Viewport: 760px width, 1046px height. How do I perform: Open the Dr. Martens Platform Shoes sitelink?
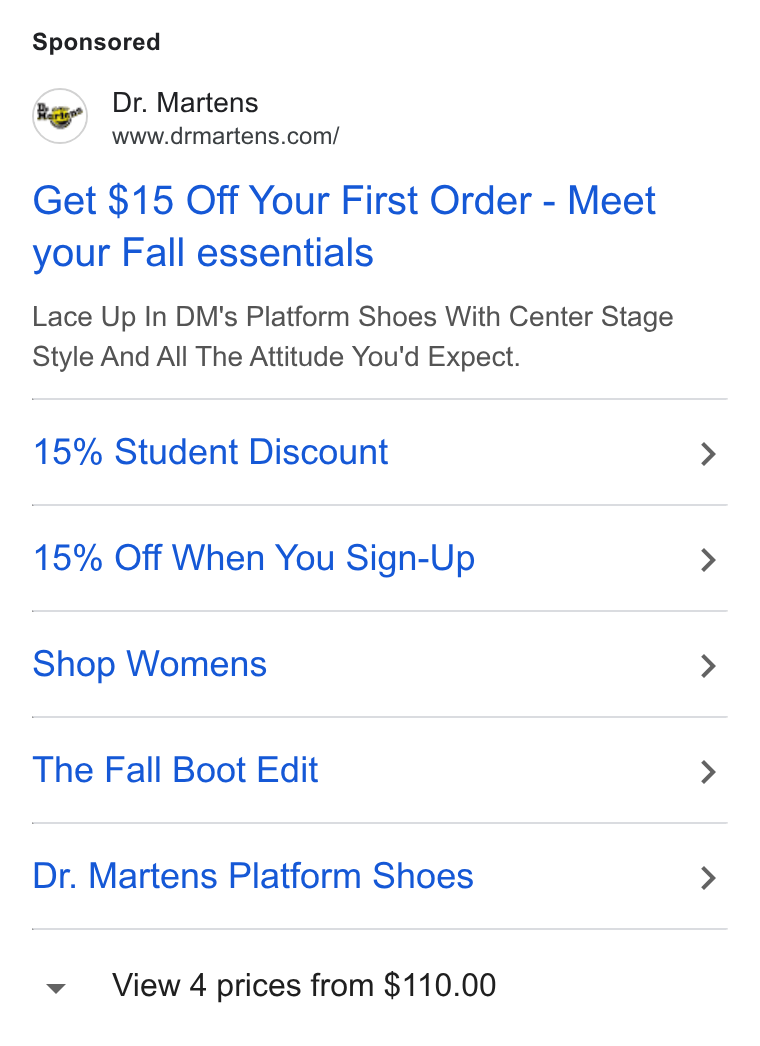click(253, 876)
